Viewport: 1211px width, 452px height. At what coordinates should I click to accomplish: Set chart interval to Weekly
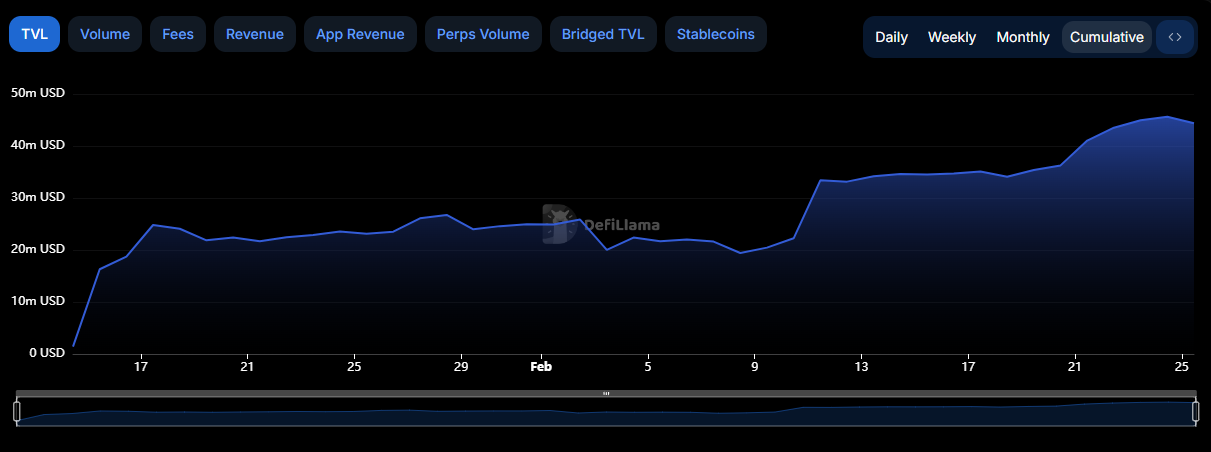tap(952, 37)
